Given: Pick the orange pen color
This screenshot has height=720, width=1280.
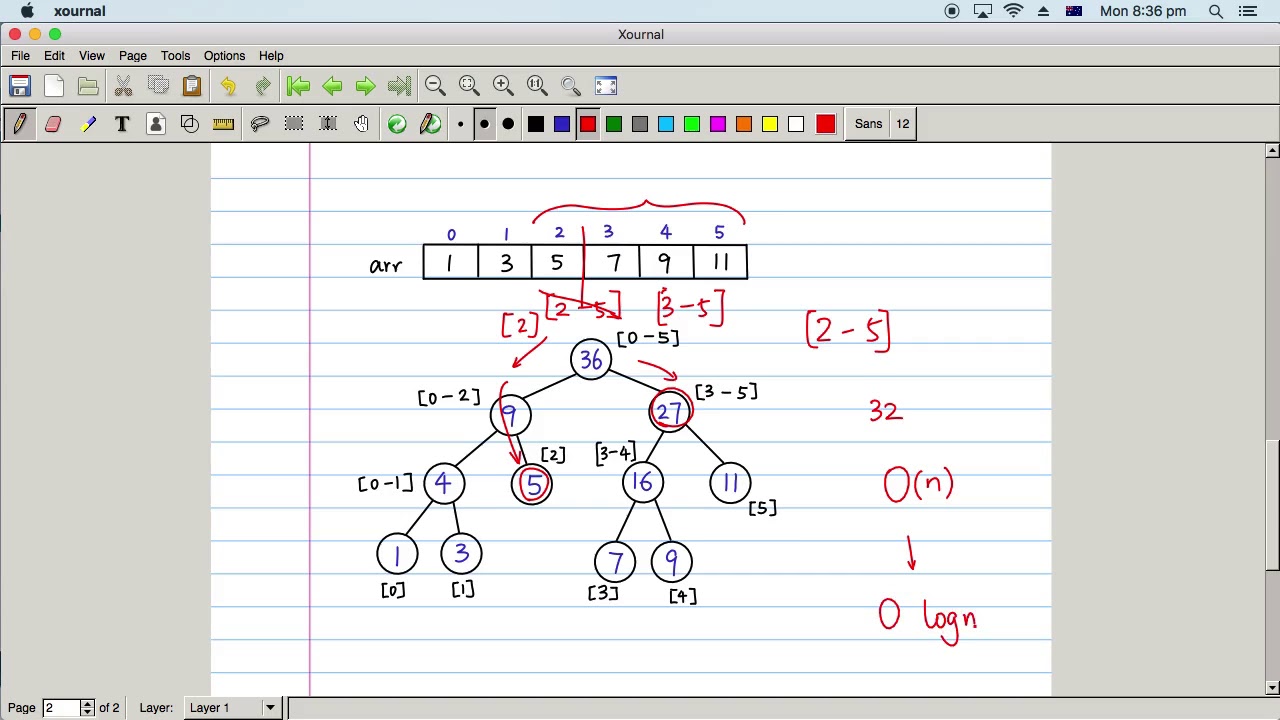Looking at the screenshot, I should [x=744, y=124].
